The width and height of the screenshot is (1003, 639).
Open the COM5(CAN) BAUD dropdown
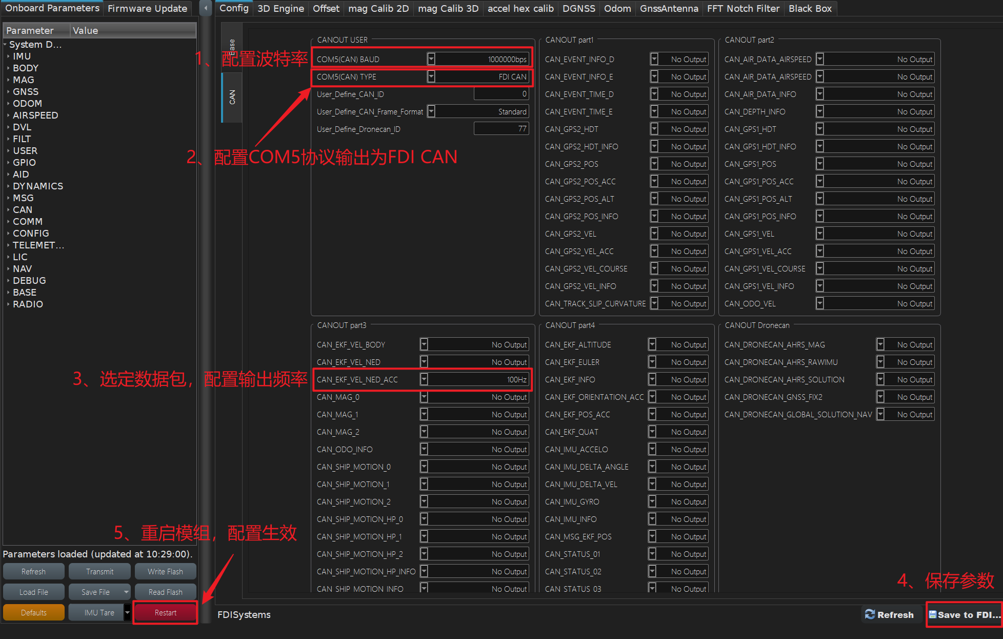tap(431, 59)
